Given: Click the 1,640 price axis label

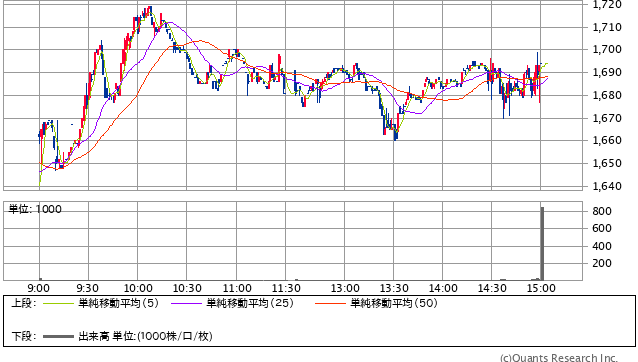Looking at the screenshot, I should [x=607, y=186].
